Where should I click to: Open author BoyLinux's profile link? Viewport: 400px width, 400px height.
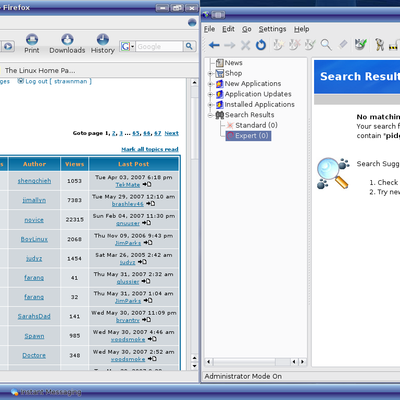[34, 239]
